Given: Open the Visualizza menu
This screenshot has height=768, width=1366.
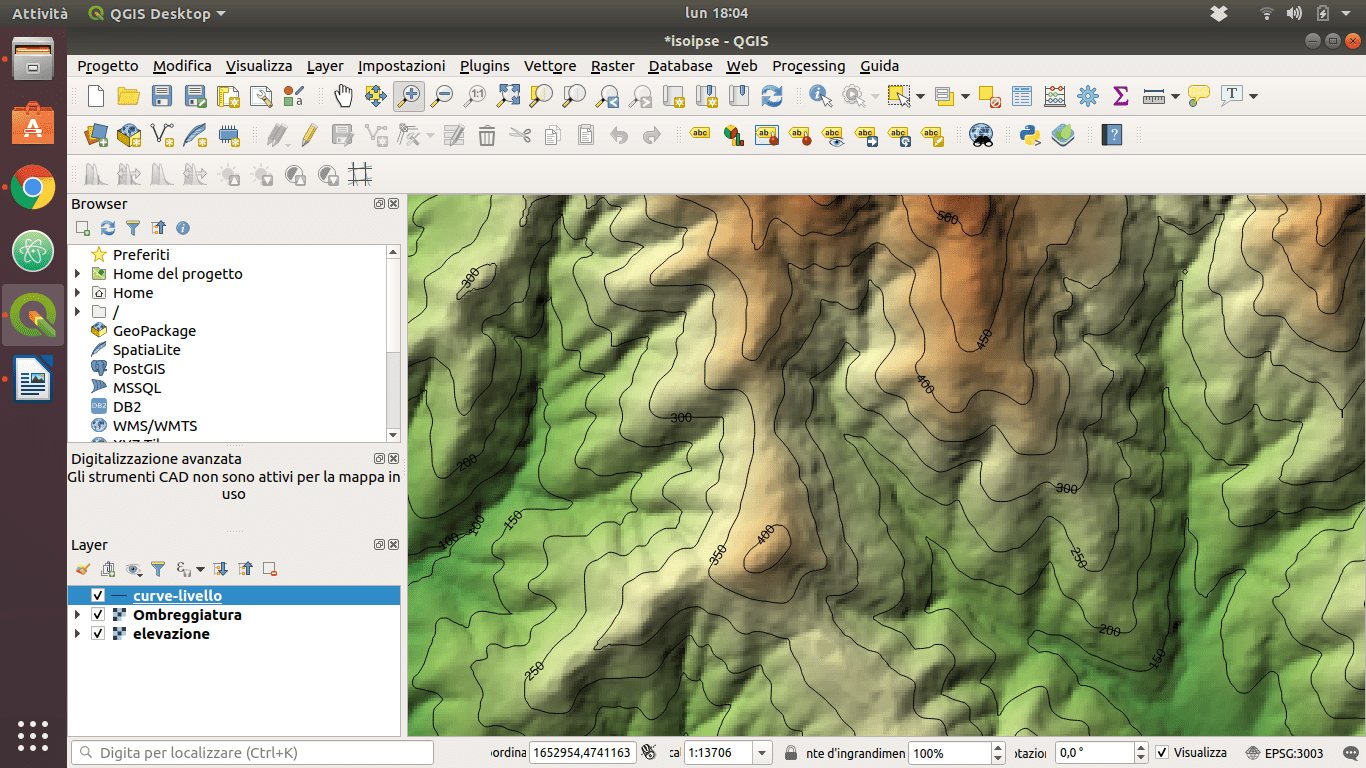Looking at the screenshot, I should click(x=259, y=66).
